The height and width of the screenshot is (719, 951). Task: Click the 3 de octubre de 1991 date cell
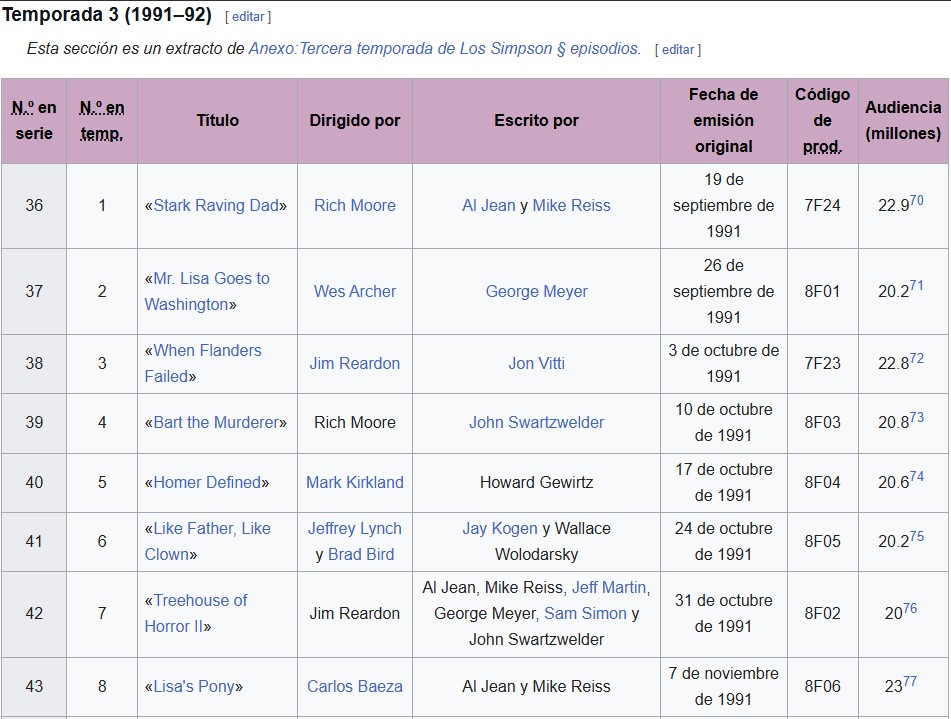724,363
